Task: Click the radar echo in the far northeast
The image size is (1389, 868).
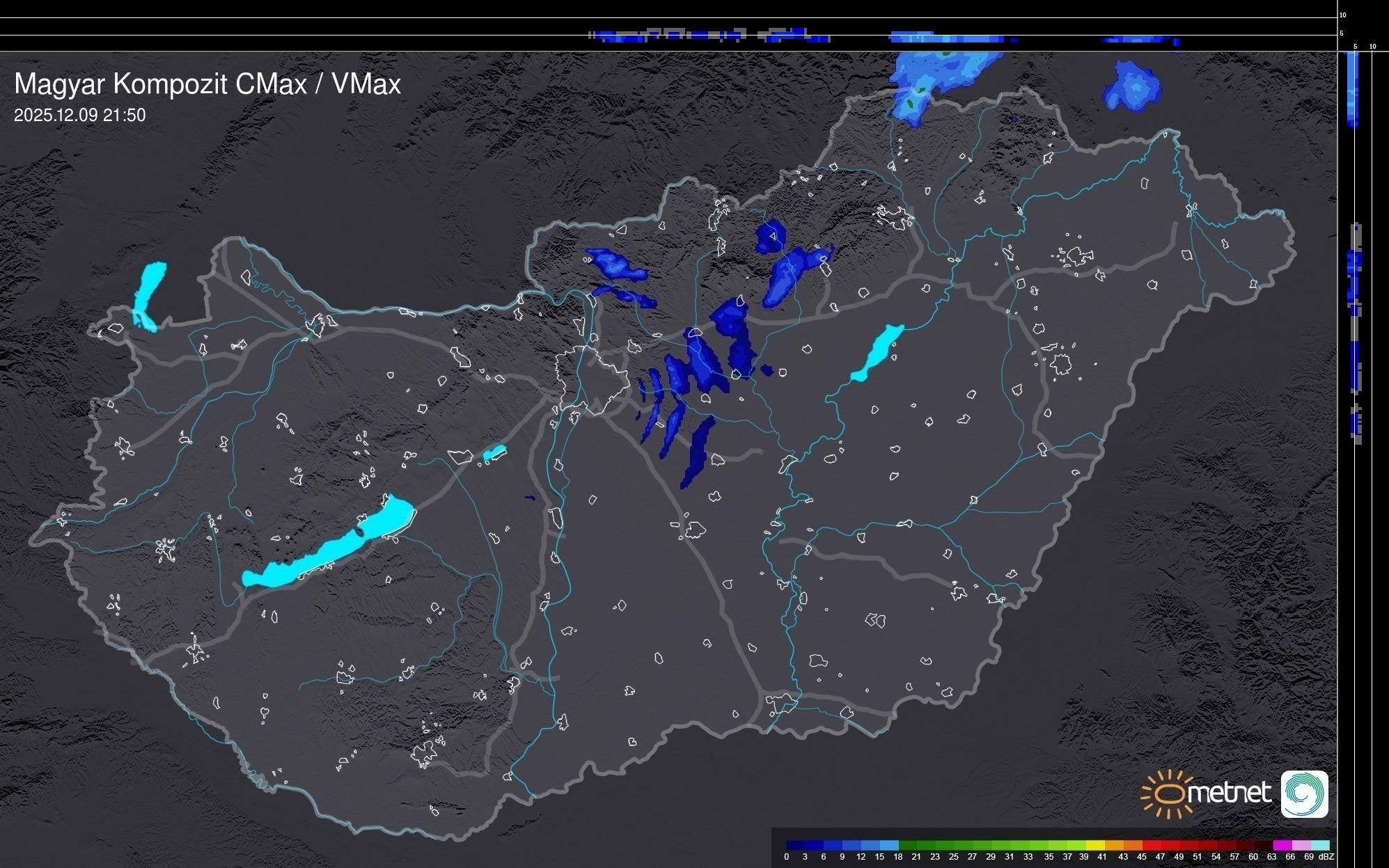Action: point(1133,87)
